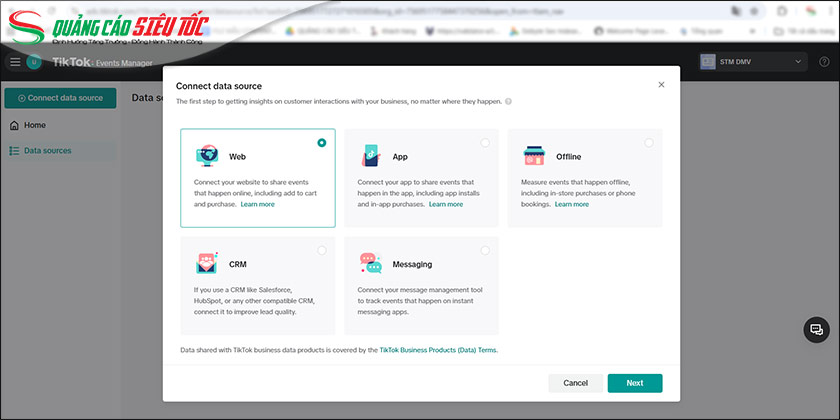Open the help question mark icon
This screenshot has height=420, width=840.
click(x=824, y=62)
